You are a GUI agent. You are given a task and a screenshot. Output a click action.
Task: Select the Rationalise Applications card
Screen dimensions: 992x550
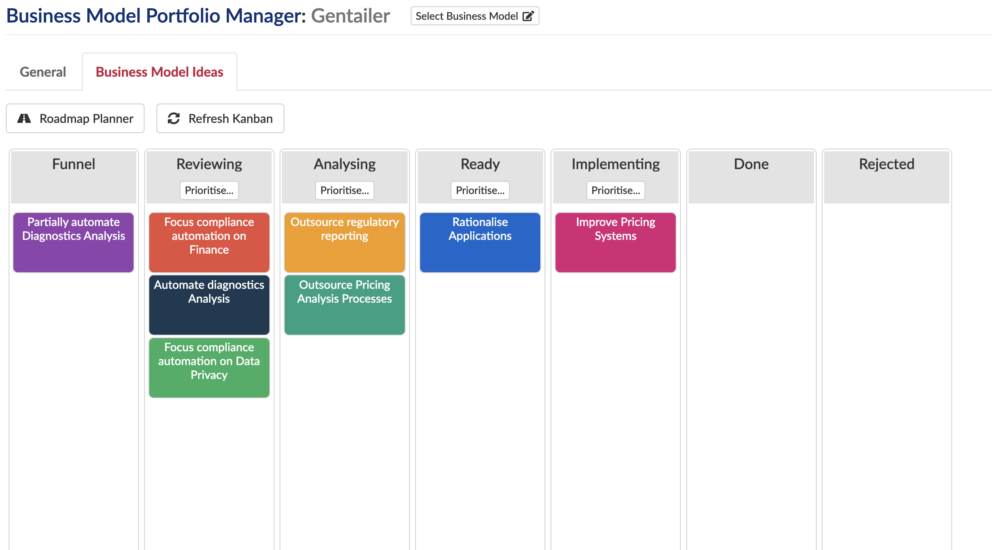pos(480,242)
